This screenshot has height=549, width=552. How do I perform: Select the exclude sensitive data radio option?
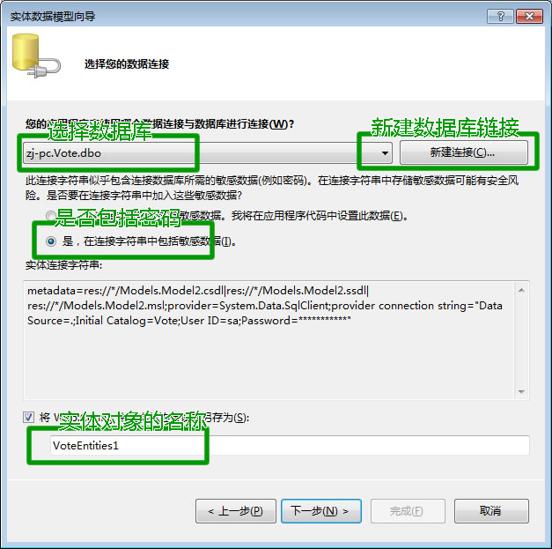[x=51, y=215]
